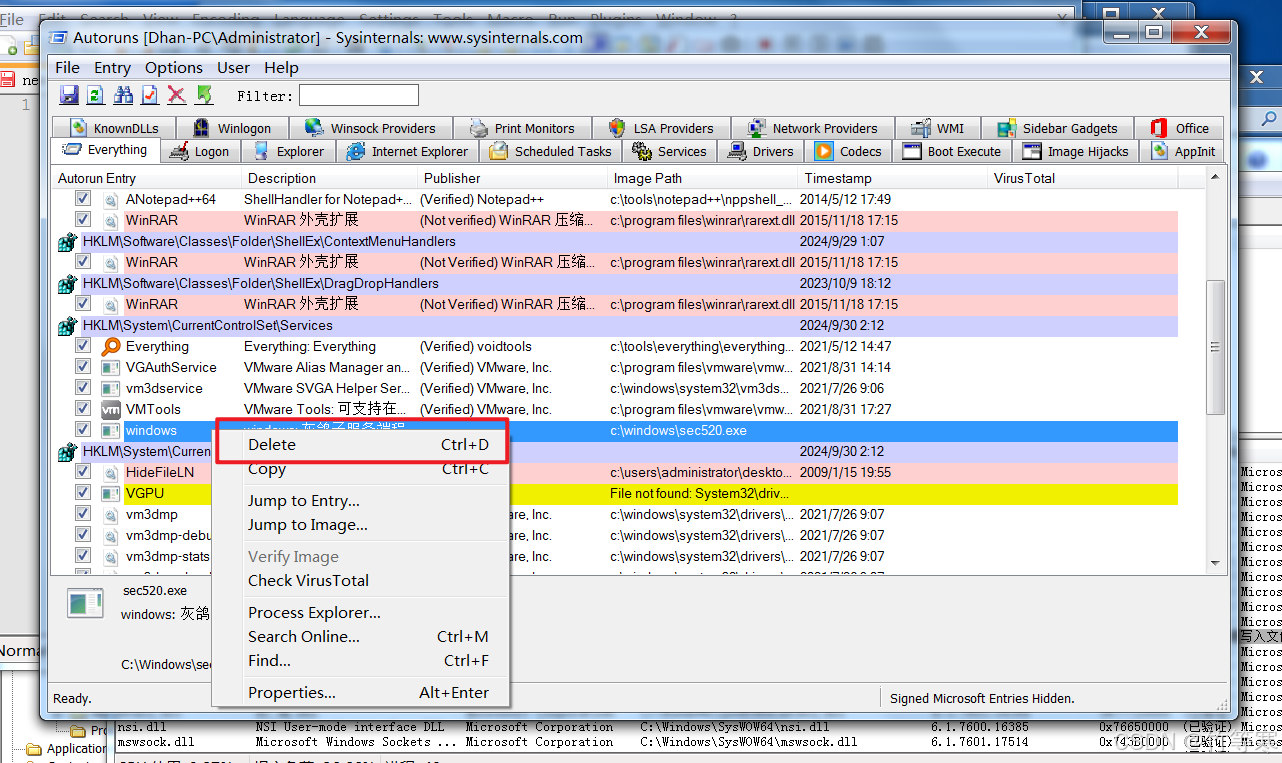Disable the VGAuthService entry checkbox

pos(83,367)
